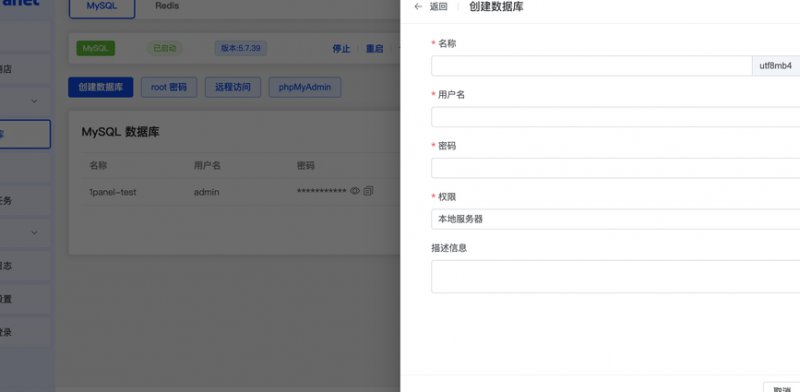Switch to the MySQL tab
The height and width of the screenshot is (392, 800).
click(x=102, y=7)
